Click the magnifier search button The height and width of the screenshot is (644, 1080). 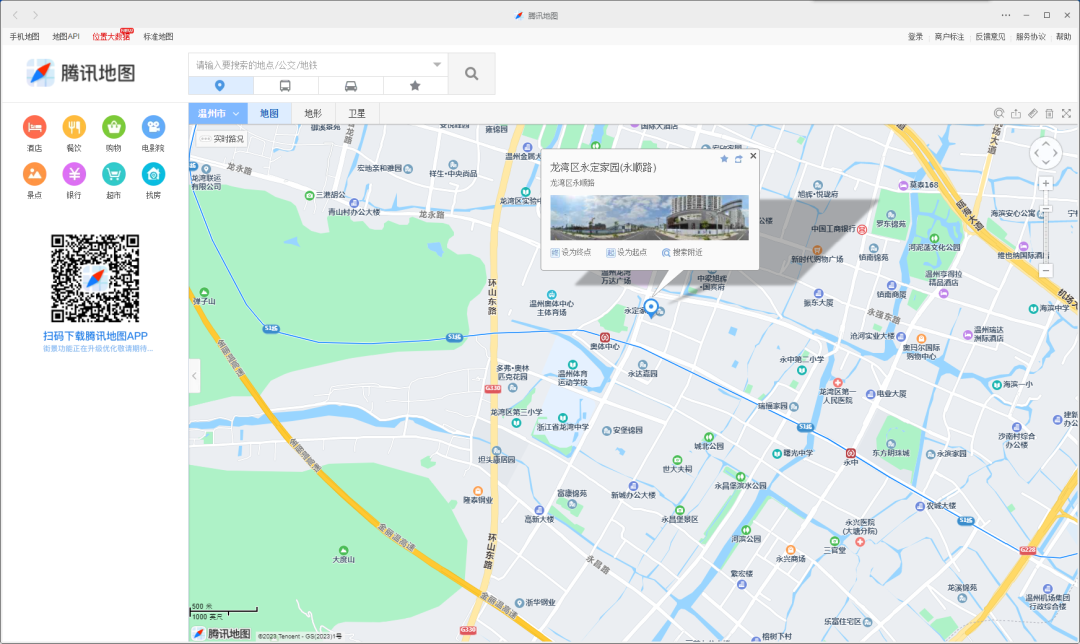[x=471, y=74]
